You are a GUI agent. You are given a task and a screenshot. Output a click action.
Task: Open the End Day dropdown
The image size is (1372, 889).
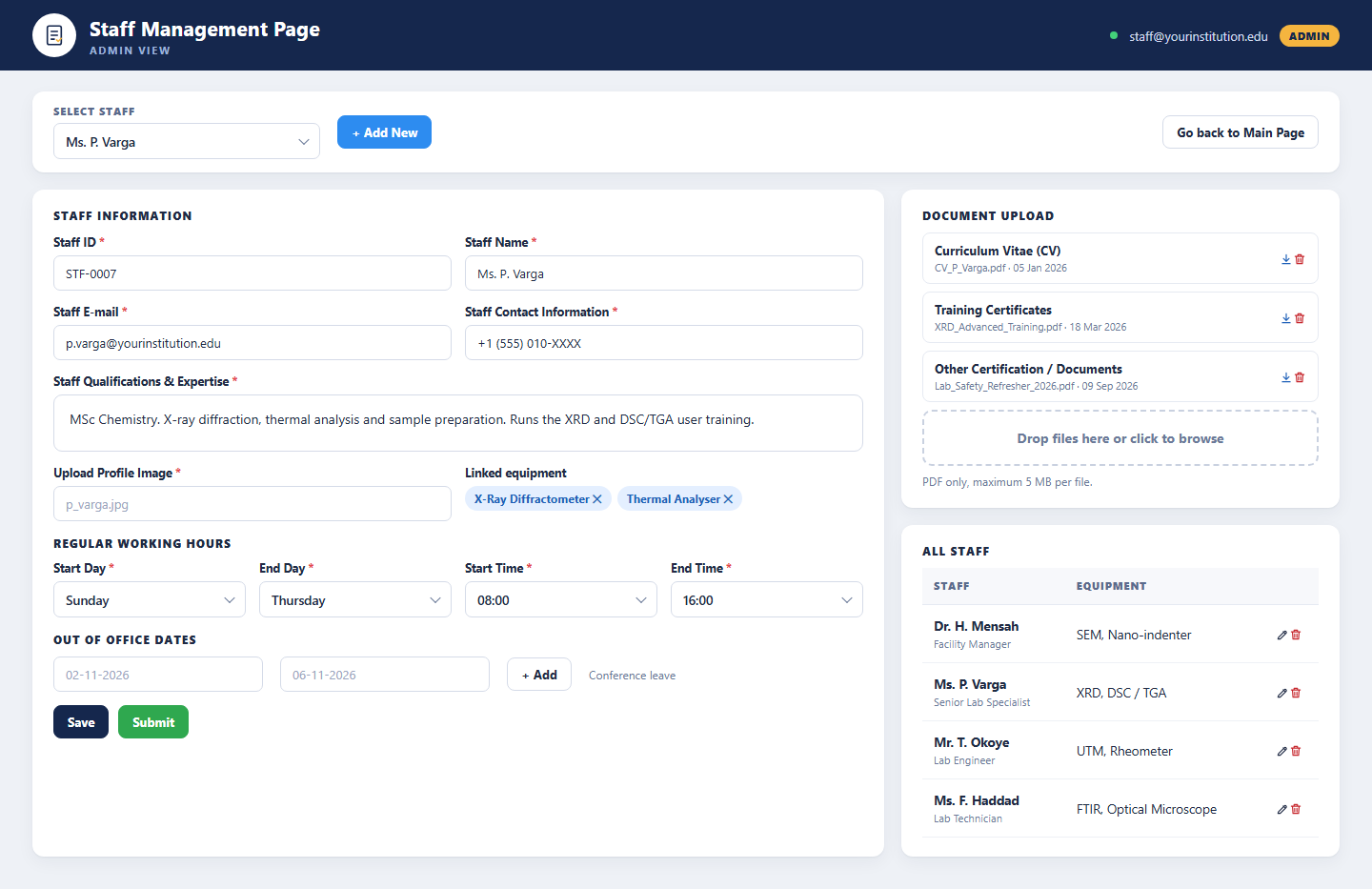click(x=355, y=599)
